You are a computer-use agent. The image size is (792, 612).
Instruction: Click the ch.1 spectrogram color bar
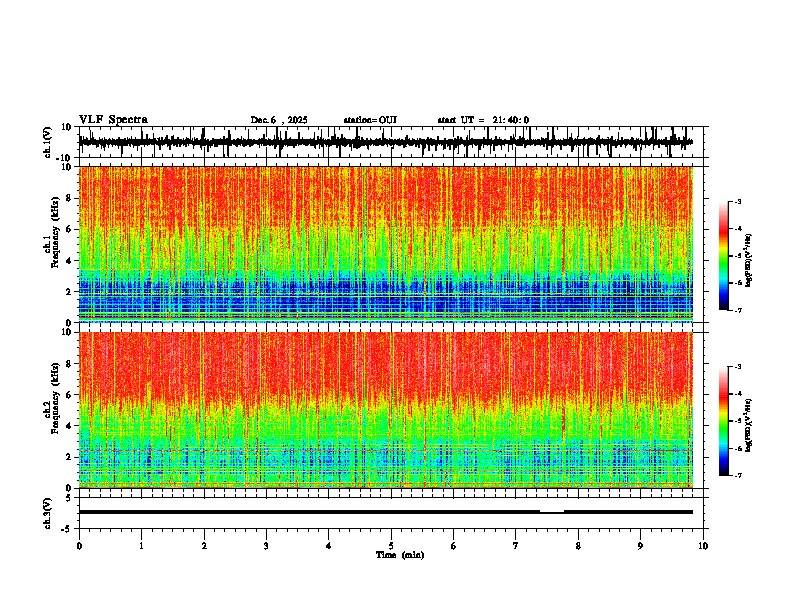(x=723, y=256)
